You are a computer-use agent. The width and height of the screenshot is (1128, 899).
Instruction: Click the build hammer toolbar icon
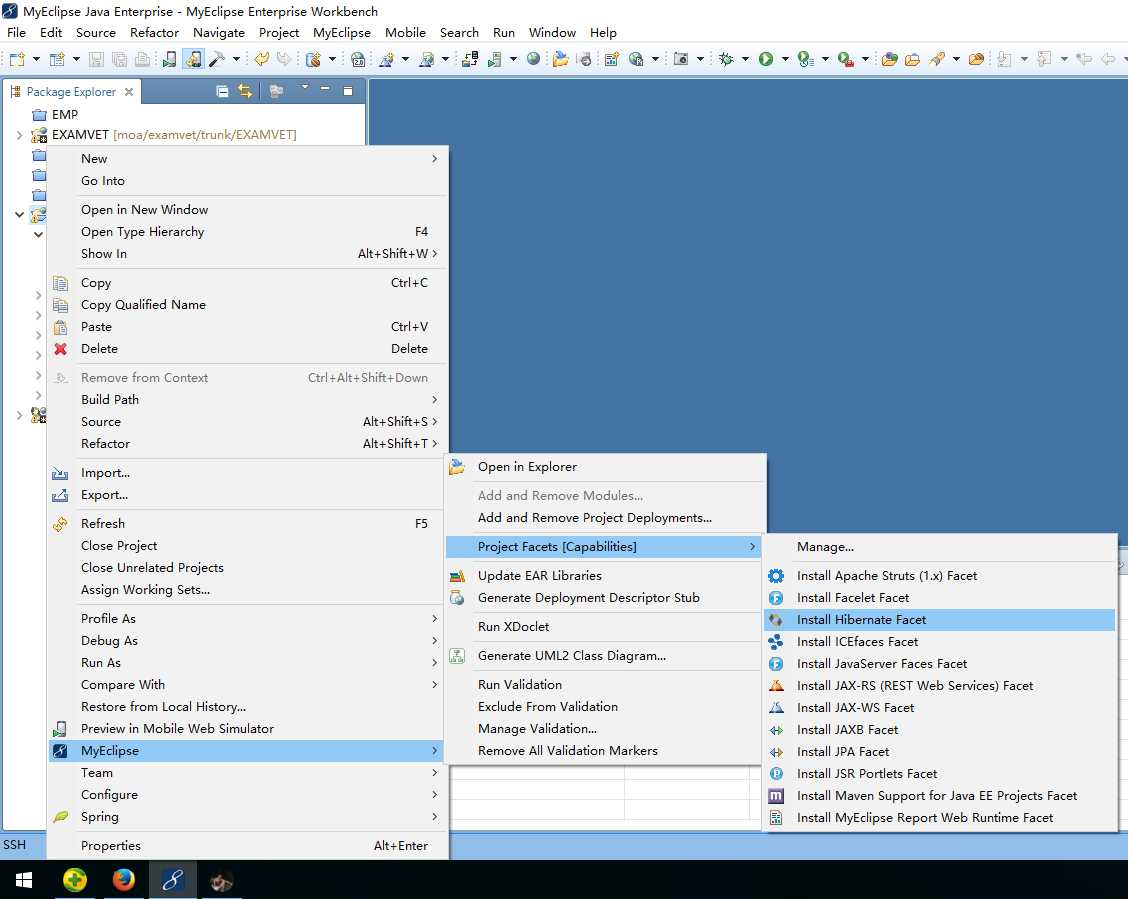[217, 59]
